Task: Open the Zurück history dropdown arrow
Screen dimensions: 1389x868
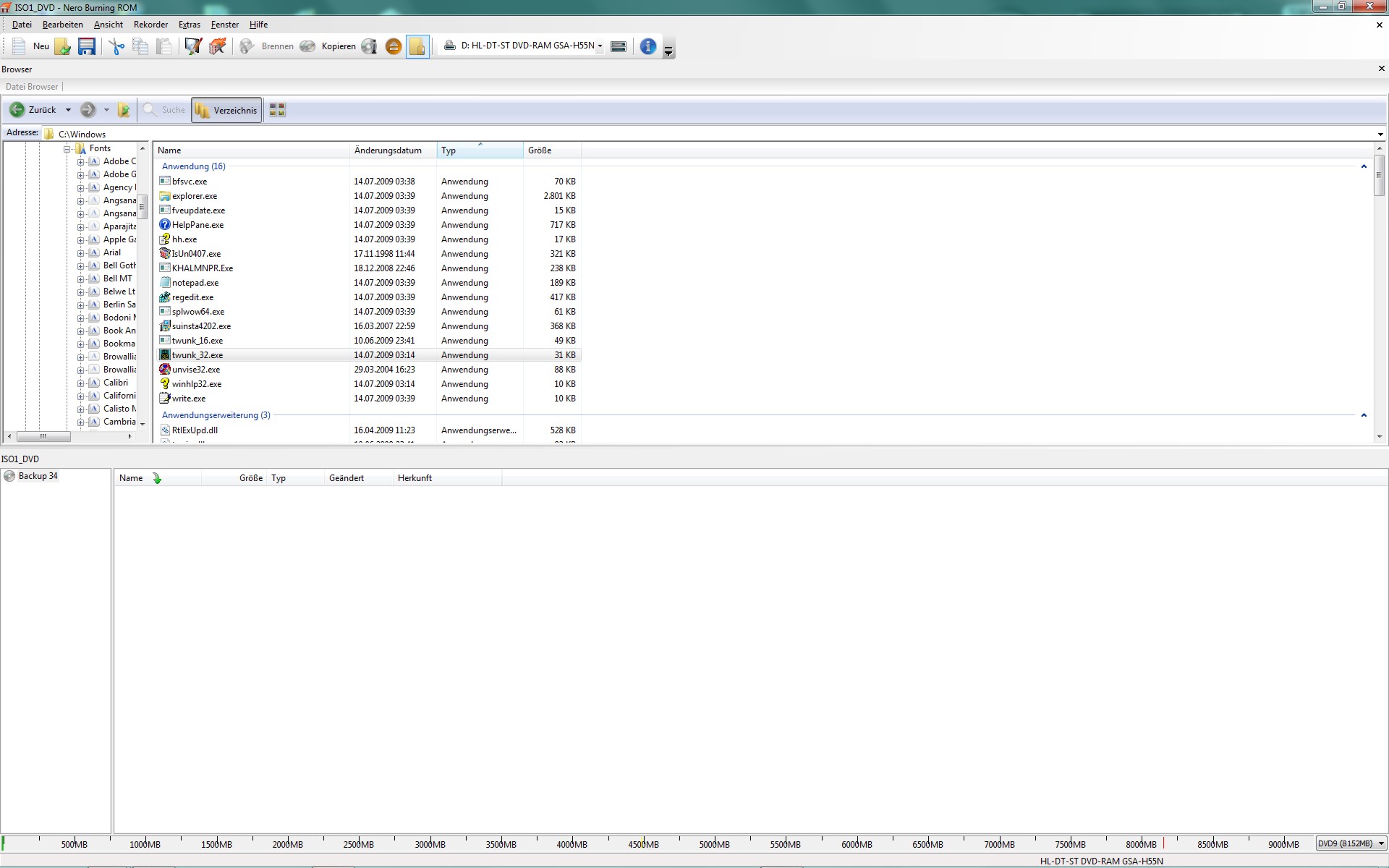Action: [x=68, y=110]
